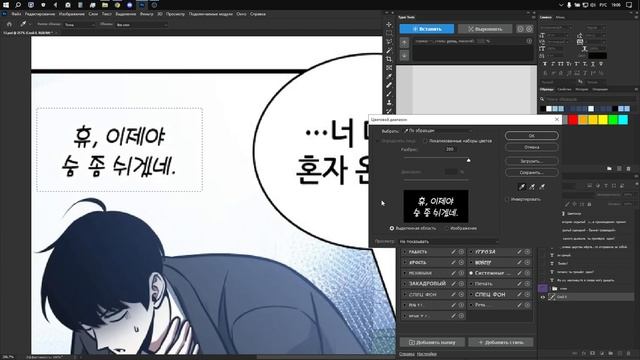This screenshot has width=640, height=360.
Task: Expand the ЯРОСТЬ style folder
Action: pyautogui.click(x=404, y=262)
